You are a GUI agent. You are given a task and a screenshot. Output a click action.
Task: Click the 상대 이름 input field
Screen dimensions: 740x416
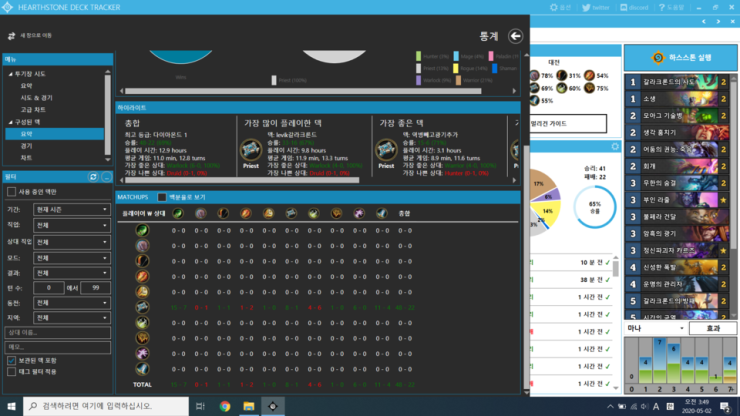(x=58, y=332)
